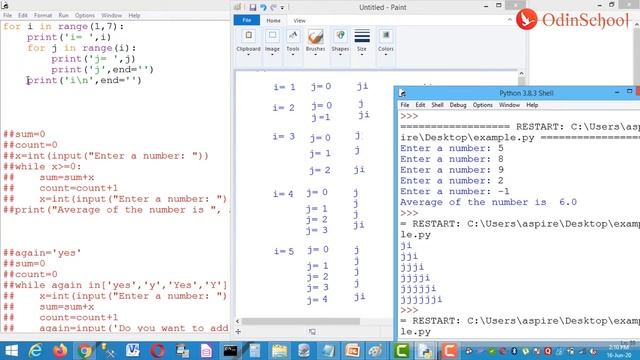Select the Brushes tool icon in Paint
Image resolution: width=640 pixels, height=360 pixels.
(x=316, y=37)
